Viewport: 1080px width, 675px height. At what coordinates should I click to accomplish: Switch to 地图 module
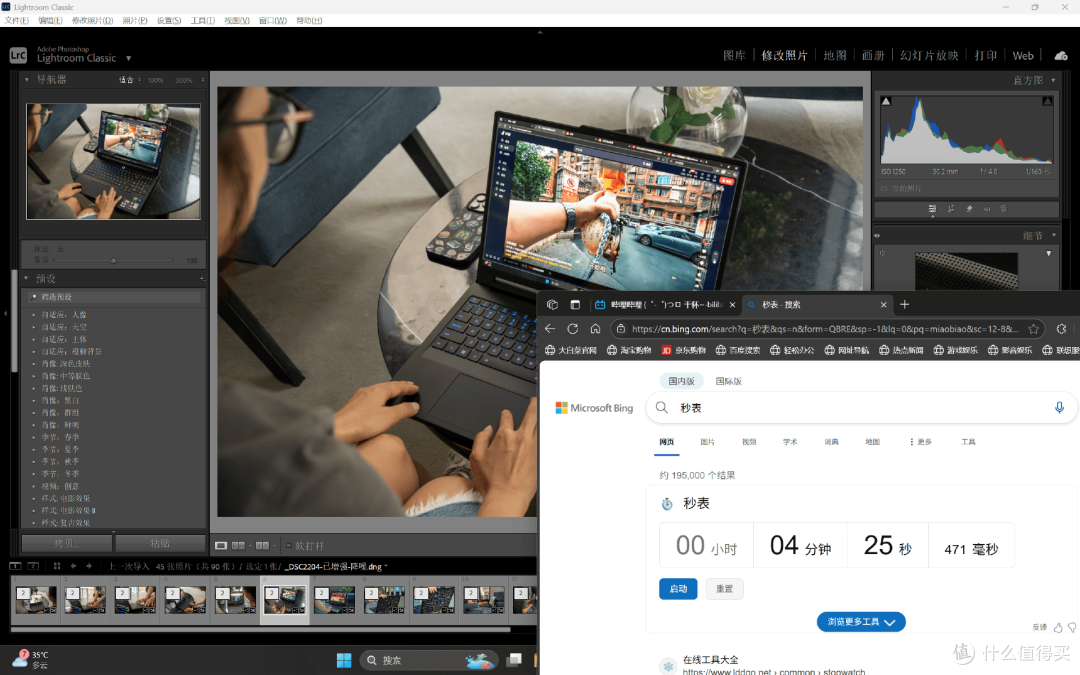(x=835, y=56)
